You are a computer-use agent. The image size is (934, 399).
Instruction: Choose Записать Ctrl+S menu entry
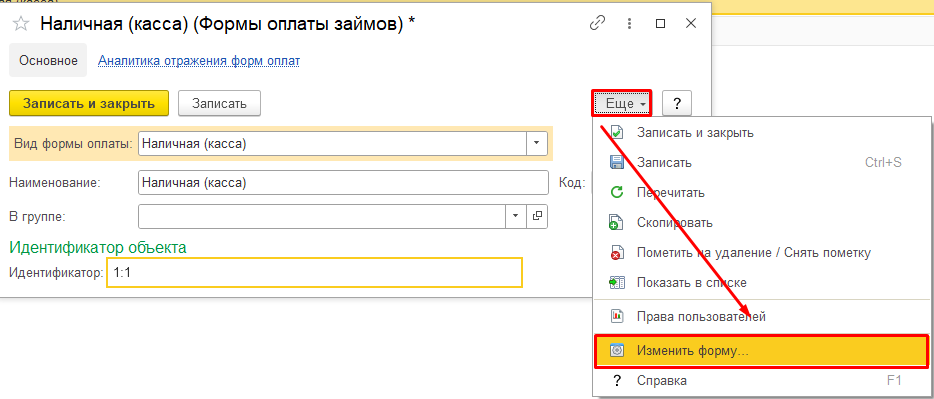tap(762, 163)
